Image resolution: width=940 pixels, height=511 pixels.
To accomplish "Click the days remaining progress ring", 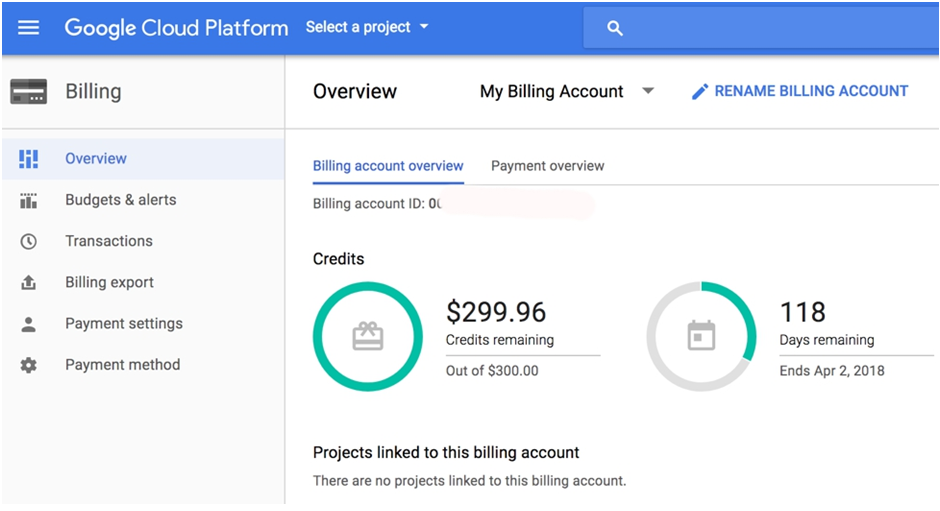I will point(701,336).
